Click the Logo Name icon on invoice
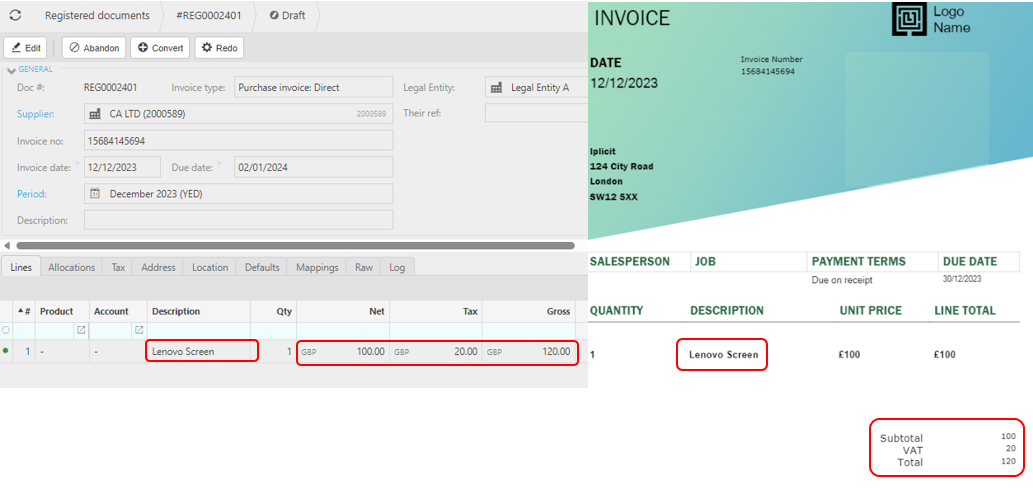Viewport: 1033px width, 488px height. tap(909, 19)
